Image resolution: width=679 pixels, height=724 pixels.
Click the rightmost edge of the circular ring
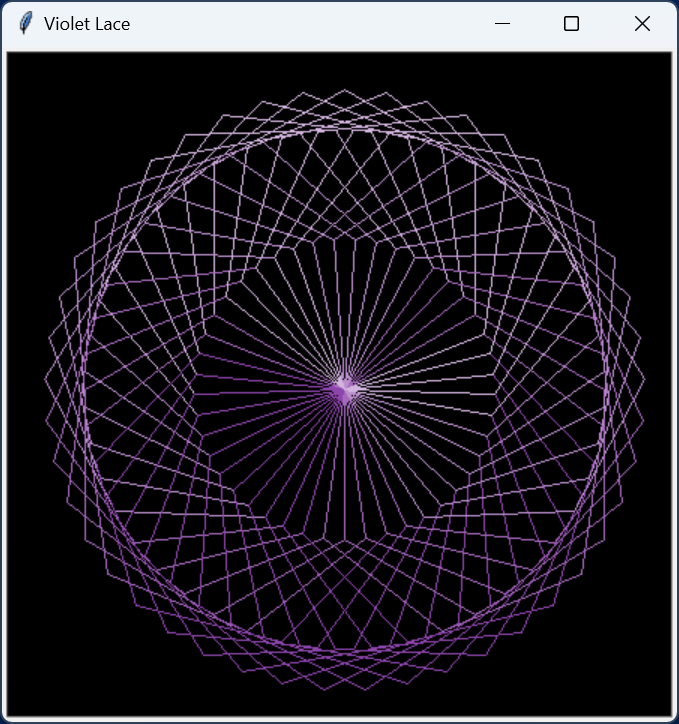[606, 389]
